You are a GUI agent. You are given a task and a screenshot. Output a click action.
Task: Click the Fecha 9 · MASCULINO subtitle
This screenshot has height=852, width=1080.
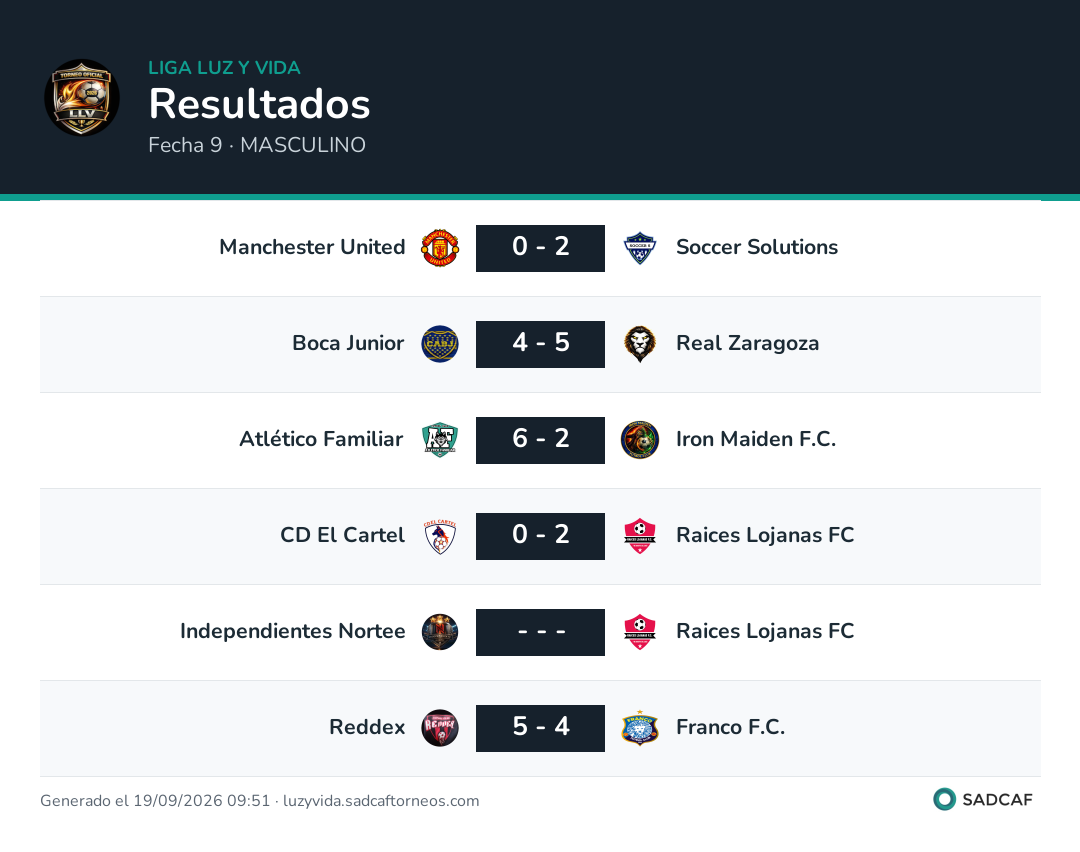pyautogui.click(x=257, y=145)
